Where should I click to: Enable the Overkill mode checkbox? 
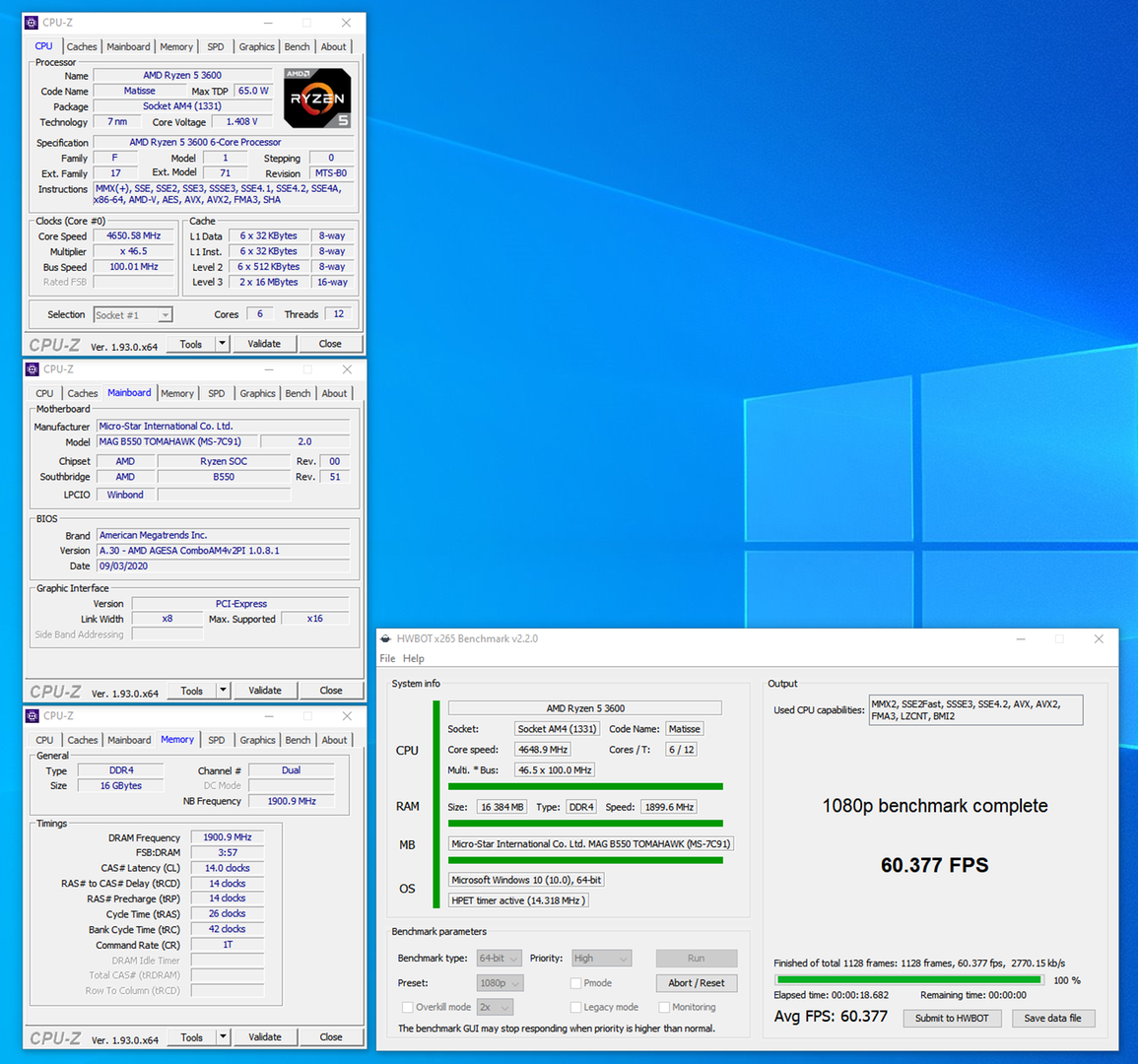point(407,1007)
